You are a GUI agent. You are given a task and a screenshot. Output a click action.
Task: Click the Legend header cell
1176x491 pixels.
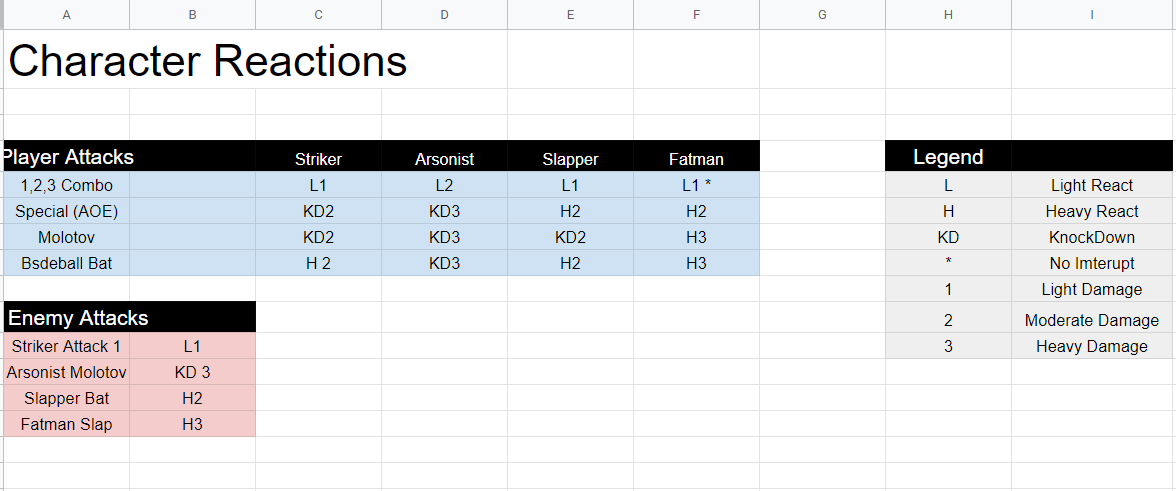click(948, 157)
